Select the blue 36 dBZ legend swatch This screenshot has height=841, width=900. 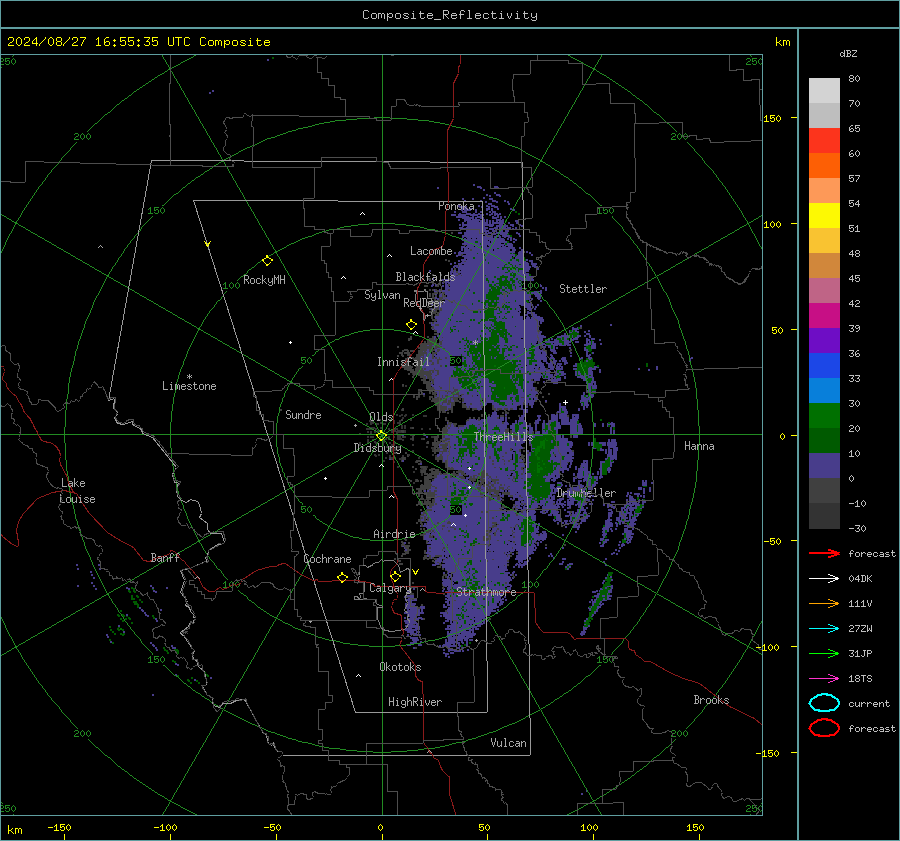[x=824, y=366]
